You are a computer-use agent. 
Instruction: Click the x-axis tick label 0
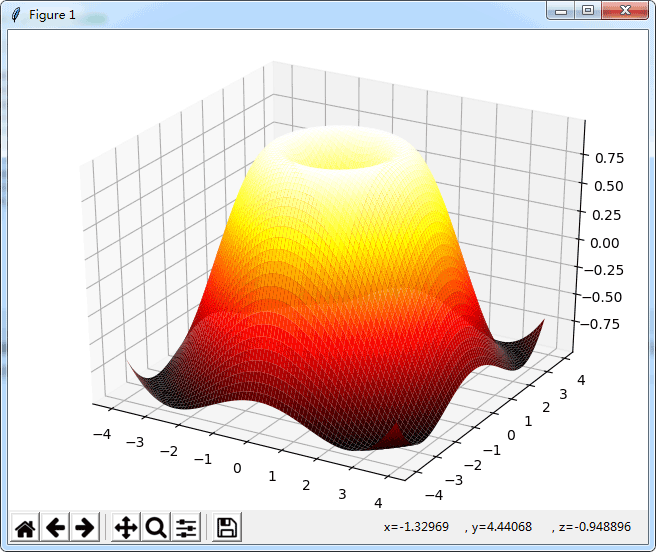[237, 468]
